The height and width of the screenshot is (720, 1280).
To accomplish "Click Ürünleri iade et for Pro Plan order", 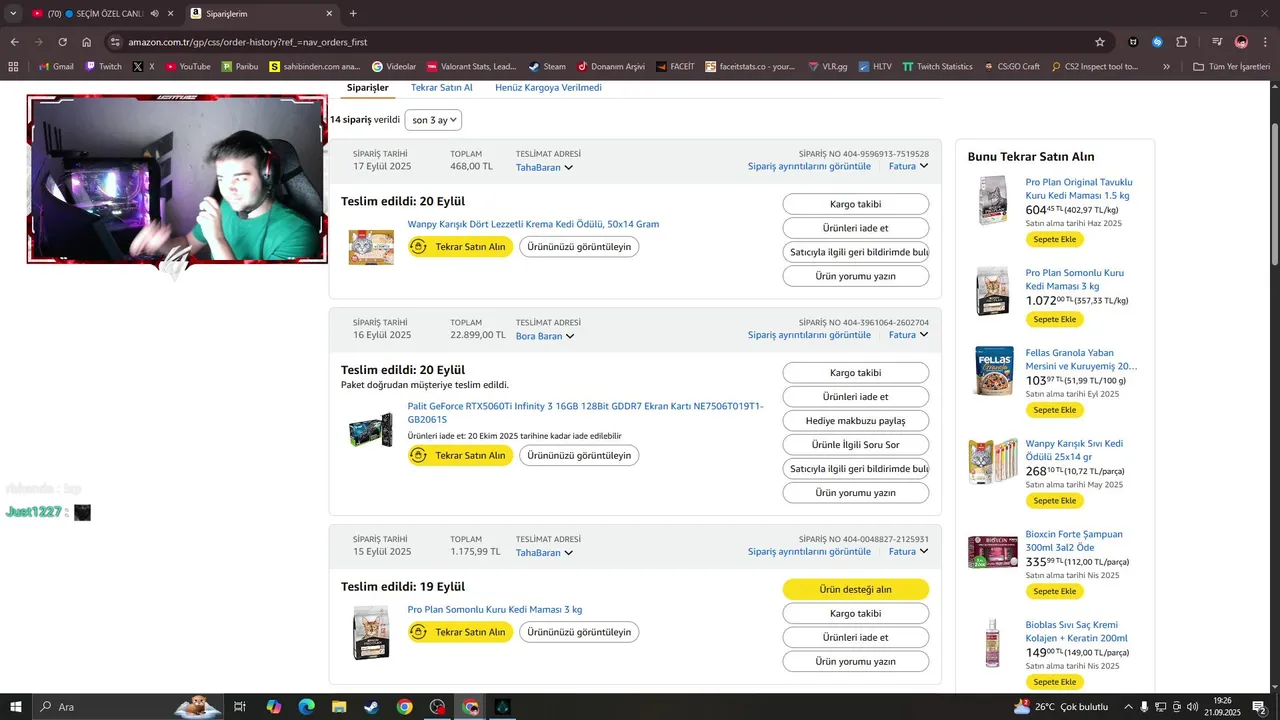I will (x=856, y=637).
